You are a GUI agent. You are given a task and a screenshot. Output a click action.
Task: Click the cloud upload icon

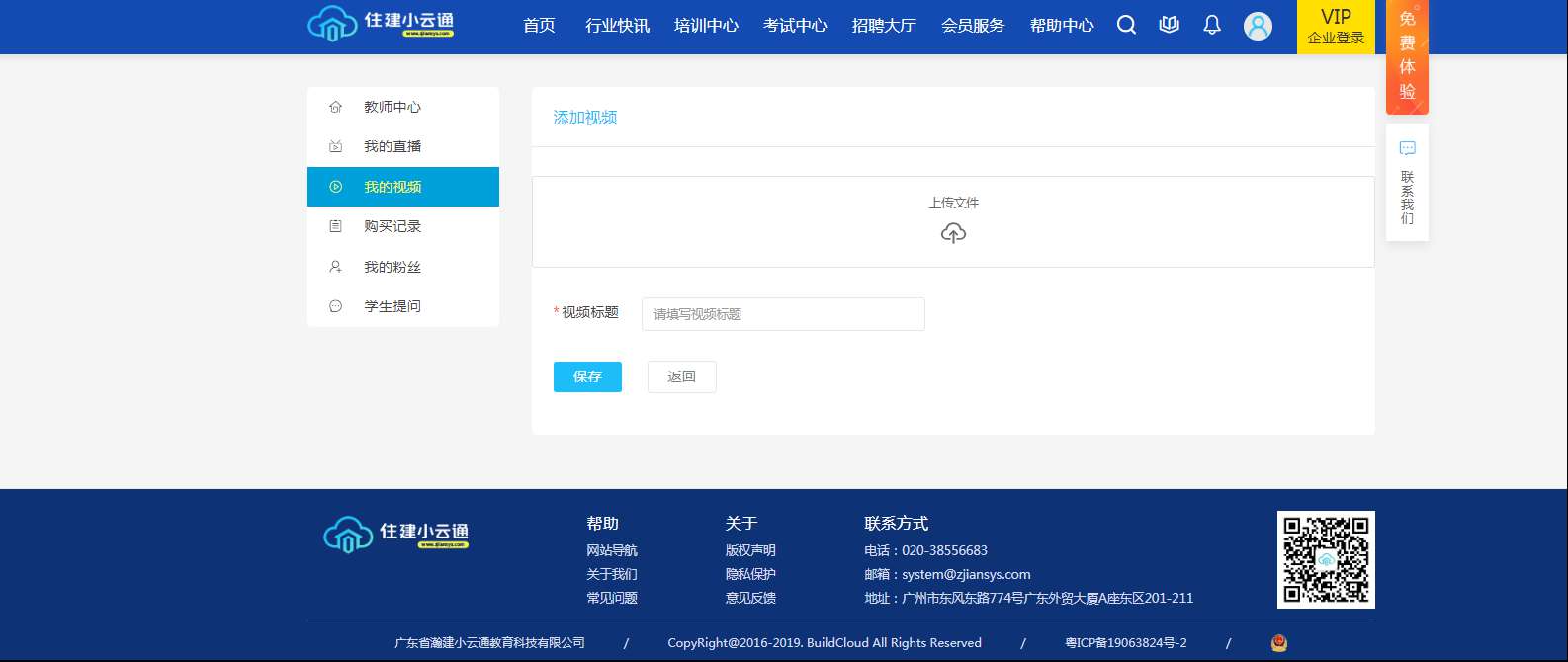953,233
